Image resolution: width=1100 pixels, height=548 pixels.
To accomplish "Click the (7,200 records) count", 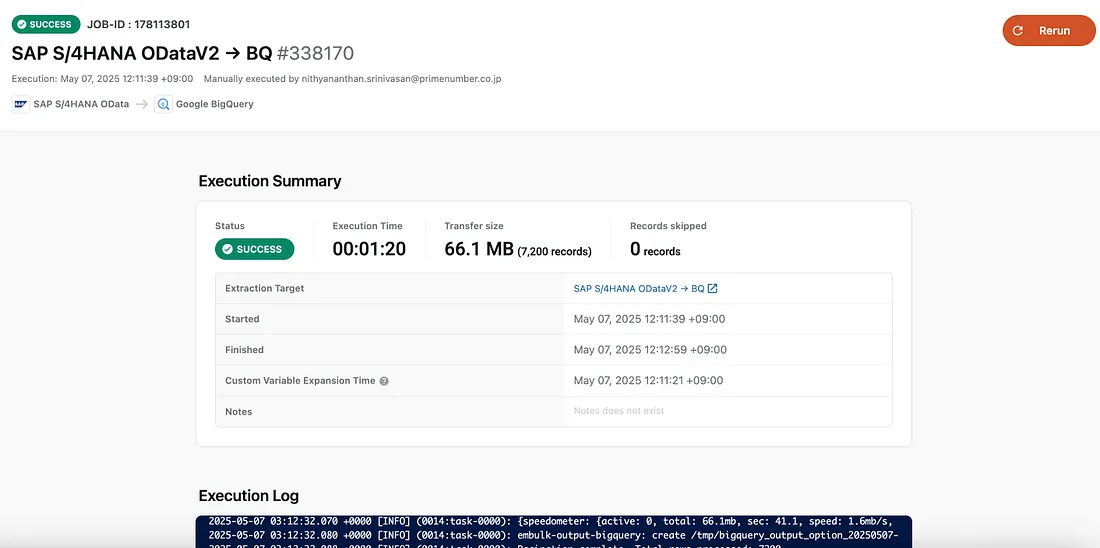I will click(x=555, y=251).
